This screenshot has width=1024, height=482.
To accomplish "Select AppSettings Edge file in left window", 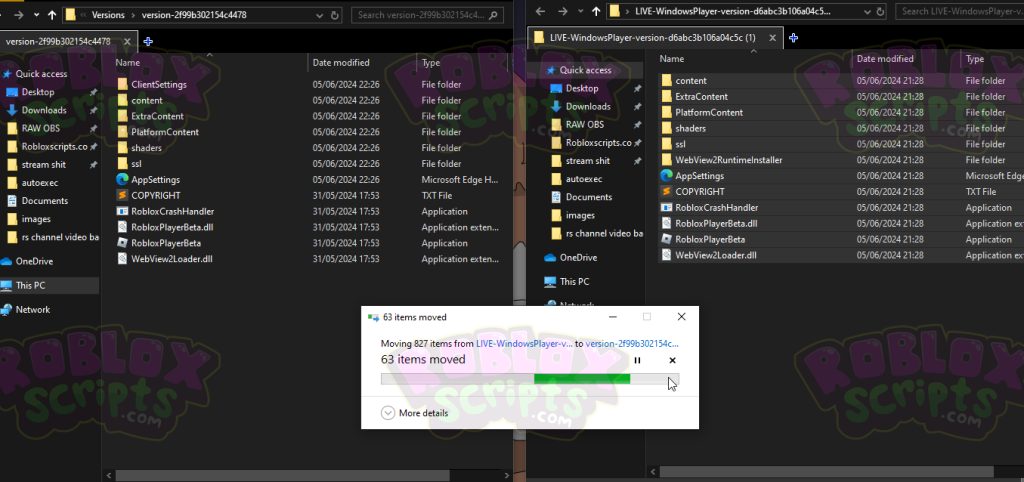I will click(155, 180).
